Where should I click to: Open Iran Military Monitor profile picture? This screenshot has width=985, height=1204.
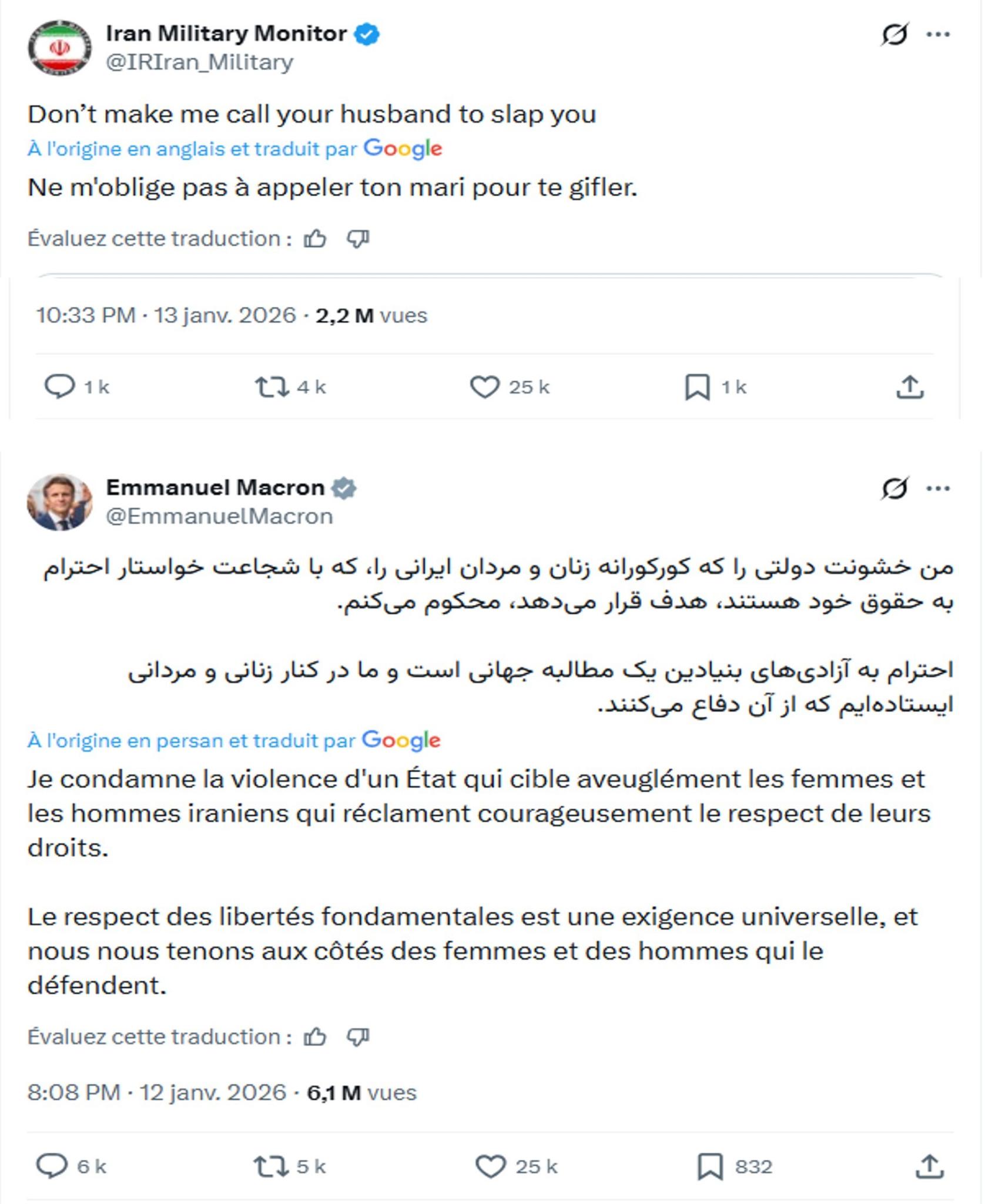(x=59, y=48)
